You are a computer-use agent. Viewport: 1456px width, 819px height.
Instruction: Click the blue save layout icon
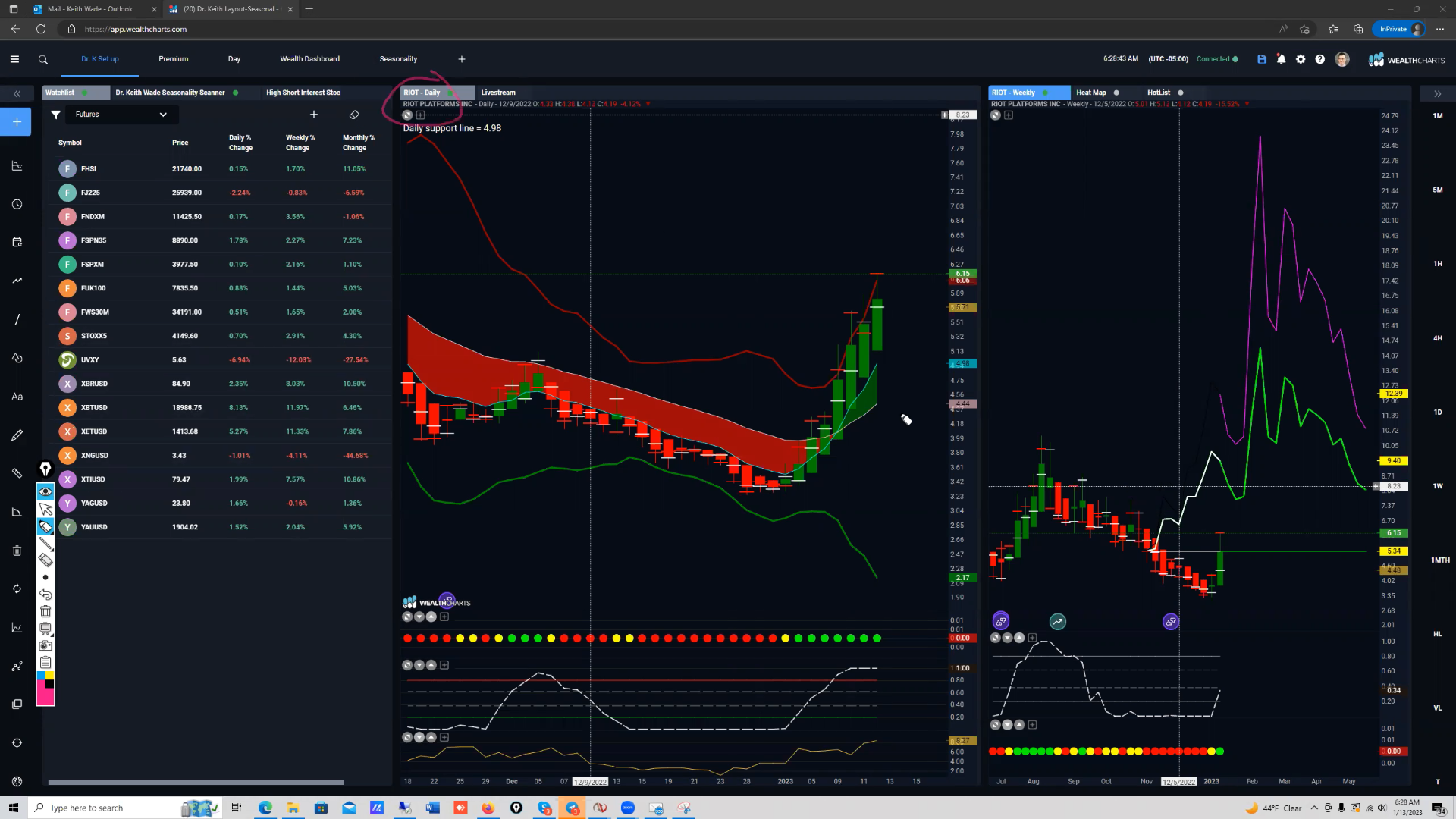[1262, 59]
